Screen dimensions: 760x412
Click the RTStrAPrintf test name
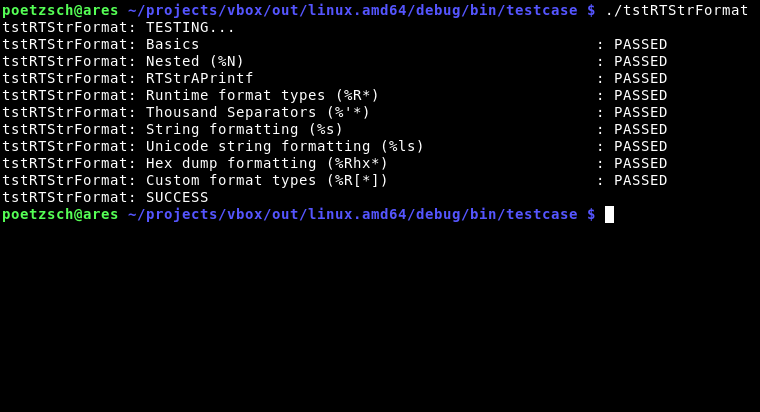(200, 78)
